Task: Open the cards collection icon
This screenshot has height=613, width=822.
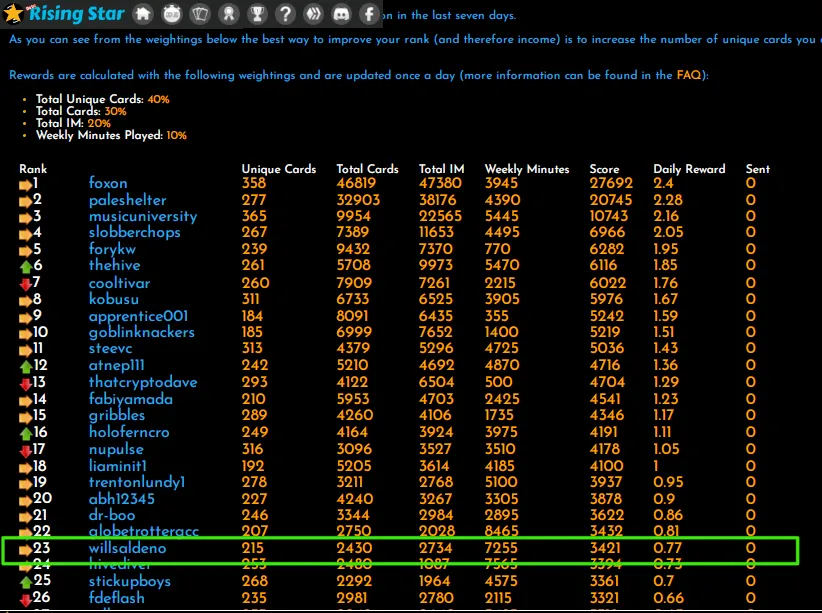Action: tap(200, 14)
